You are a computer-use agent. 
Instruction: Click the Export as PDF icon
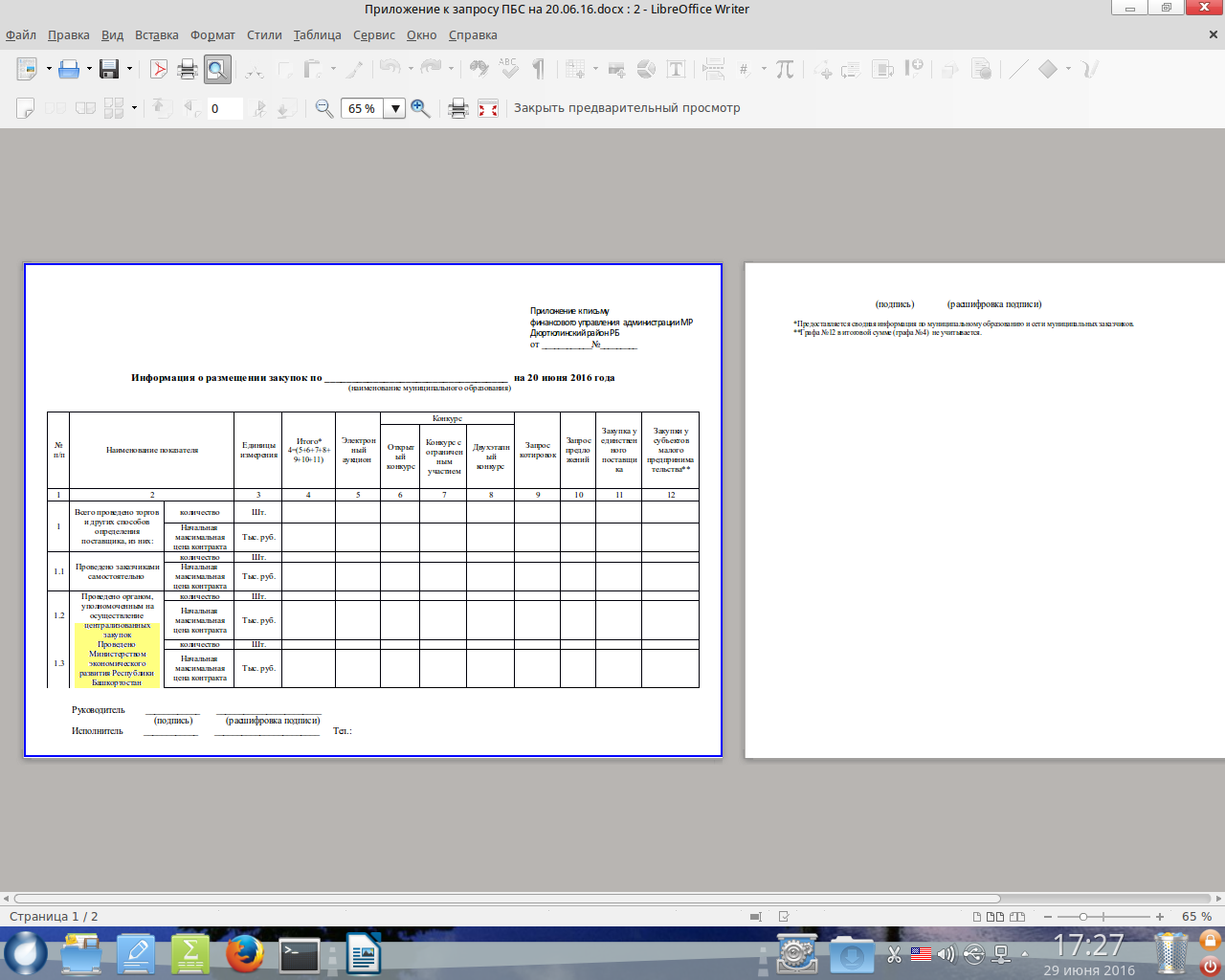pos(159,69)
